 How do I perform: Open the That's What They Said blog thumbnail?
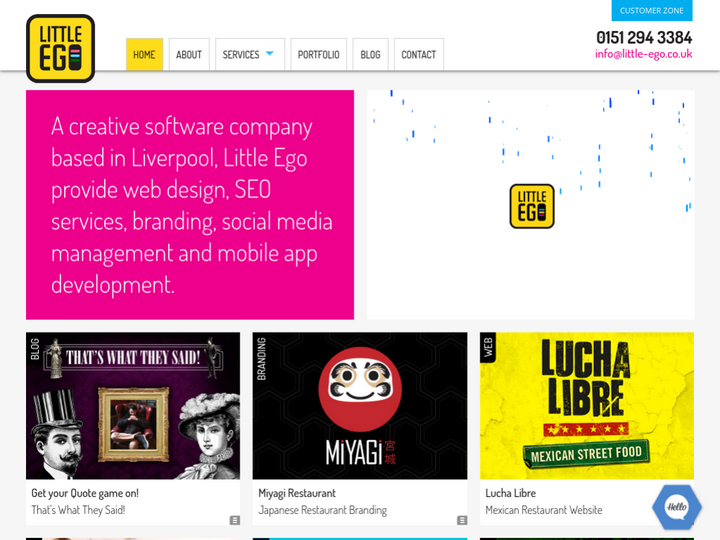pos(133,406)
